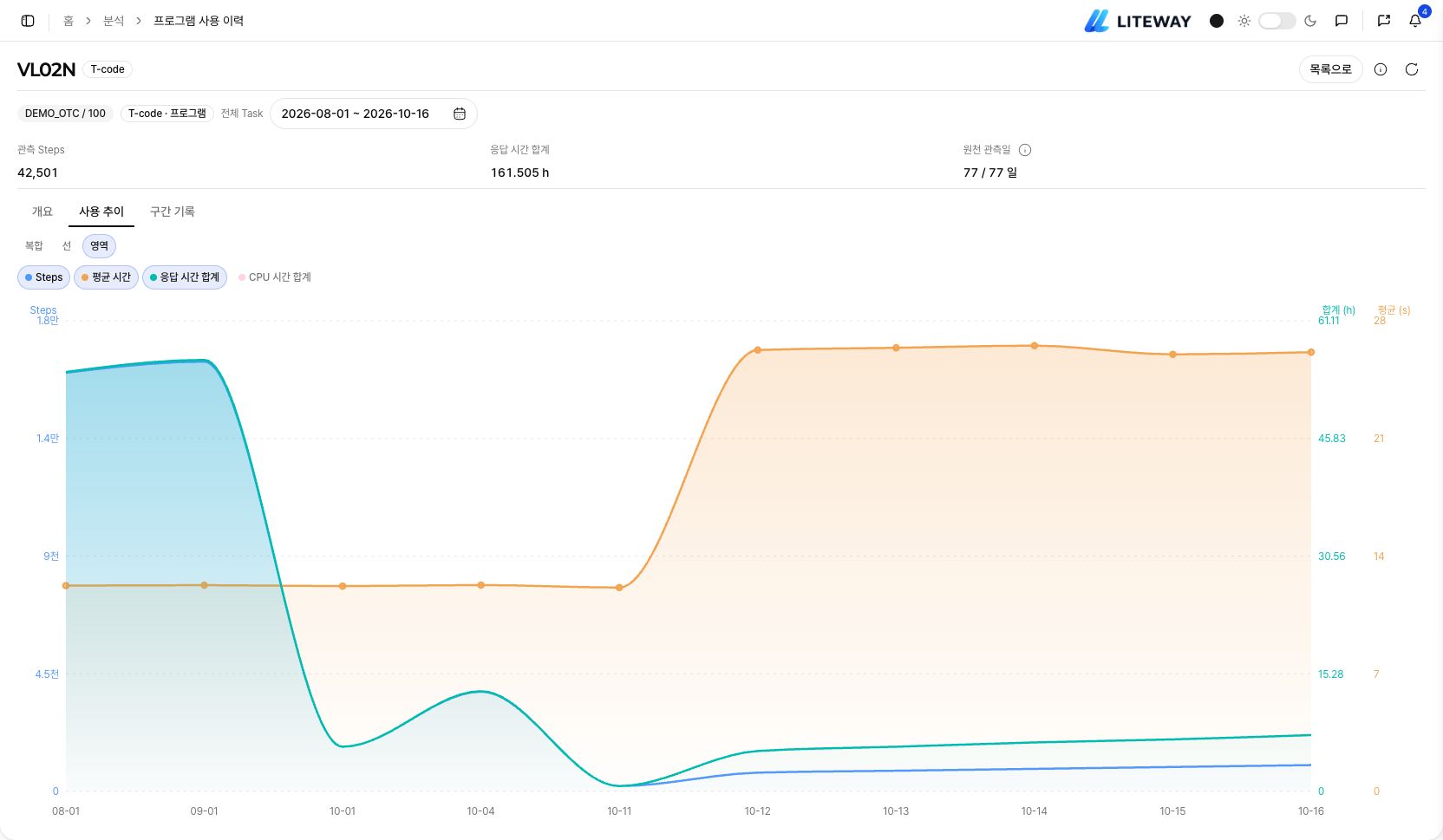Select the 선 chart type
1443x840 pixels.
(67, 246)
